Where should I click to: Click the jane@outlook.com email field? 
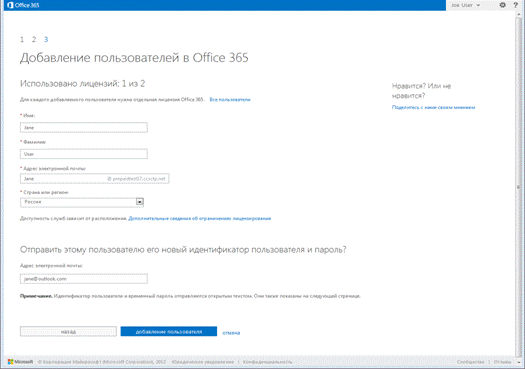pos(84,279)
